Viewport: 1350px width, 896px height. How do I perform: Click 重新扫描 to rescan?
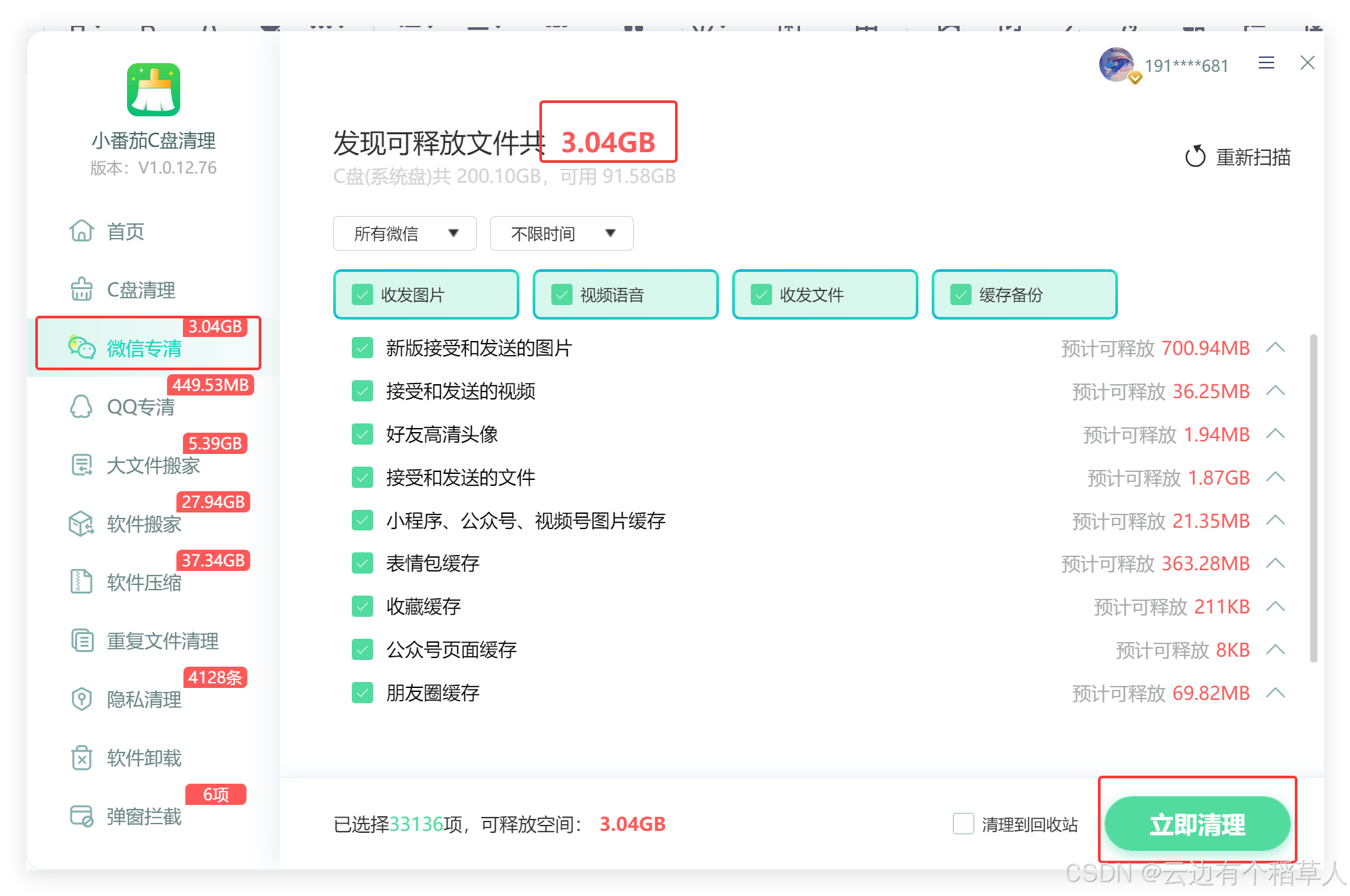point(1238,158)
